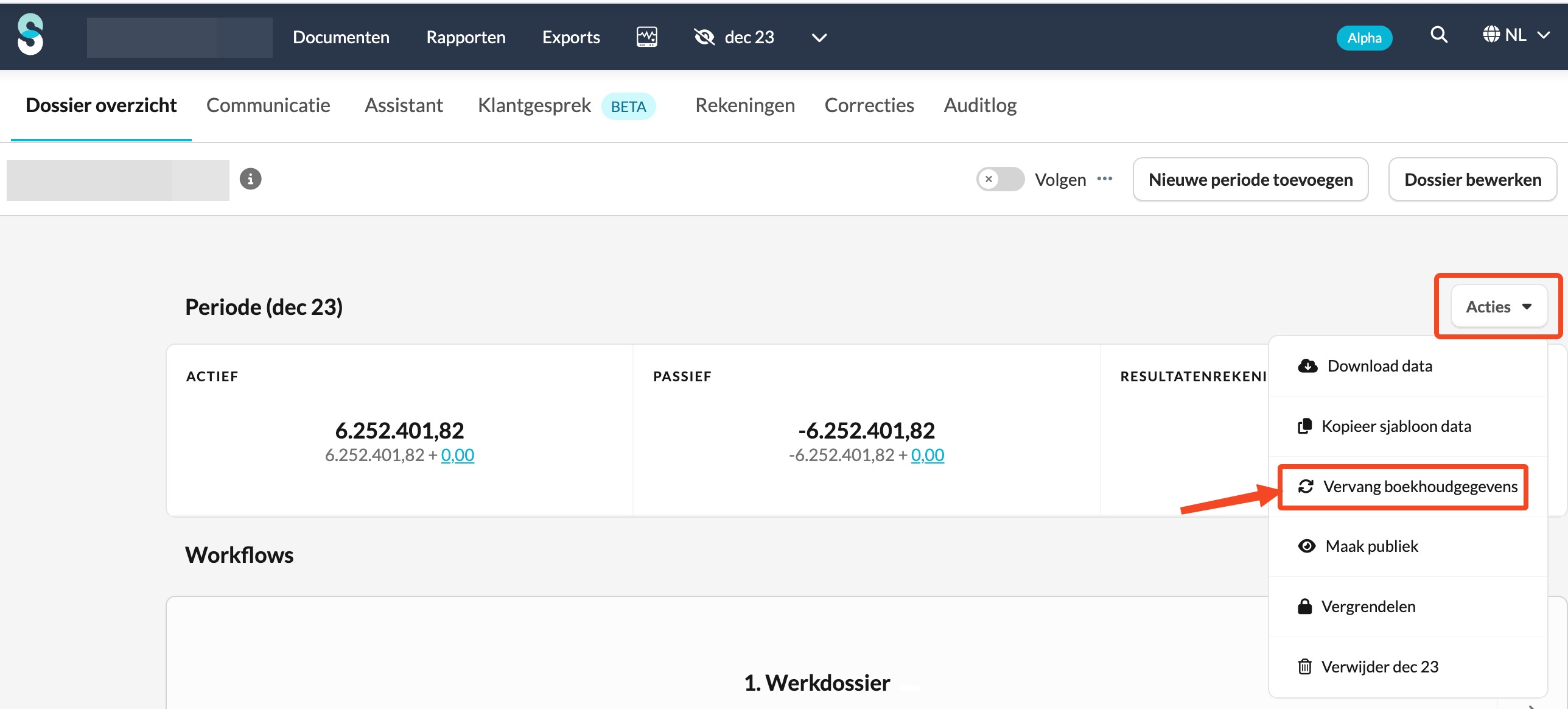Screen dimensions: 1568x709
Task: Click Nieuwe periode toevoegen button
Action: (1250, 180)
